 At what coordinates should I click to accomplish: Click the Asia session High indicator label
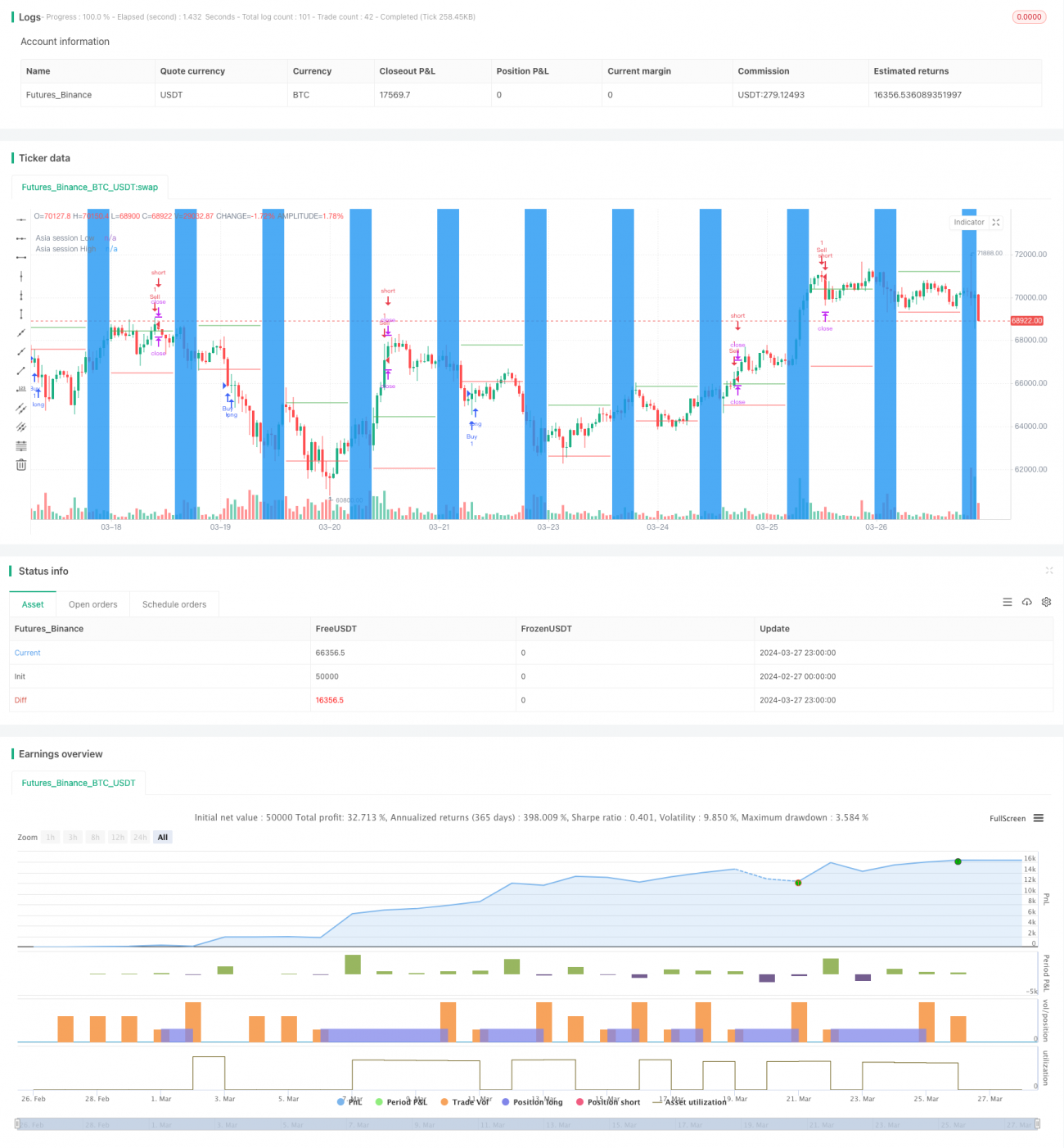click(65, 249)
